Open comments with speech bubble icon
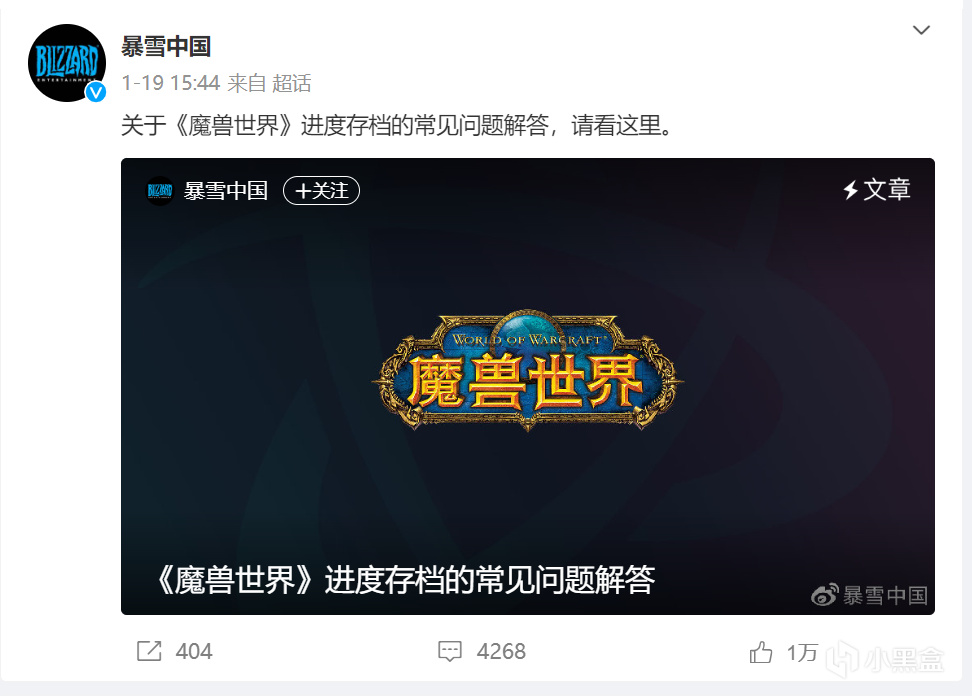The height and width of the screenshot is (696, 972). (450, 651)
